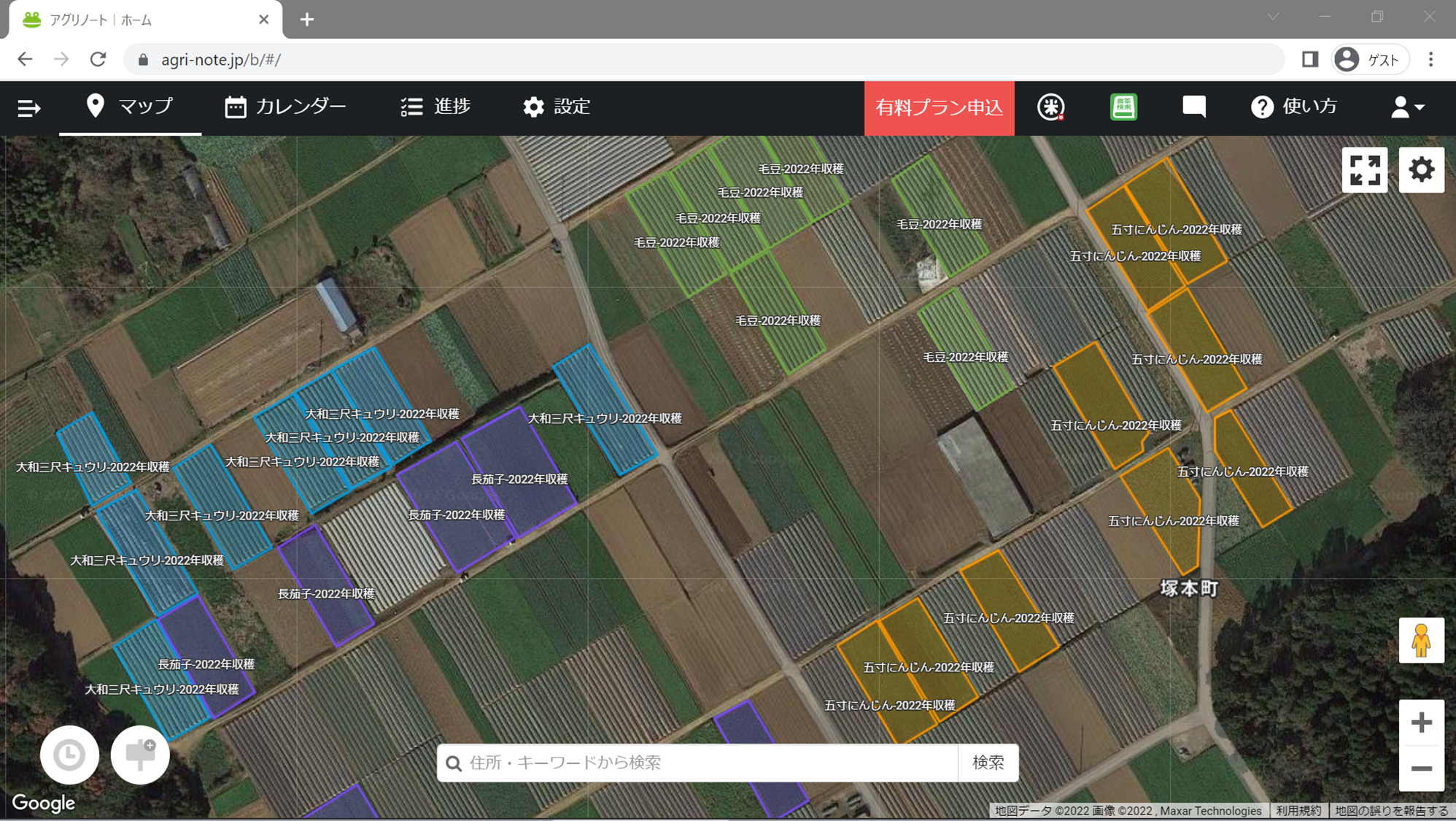
Task: Expand the tab search chevron
Action: [x=1273, y=17]
